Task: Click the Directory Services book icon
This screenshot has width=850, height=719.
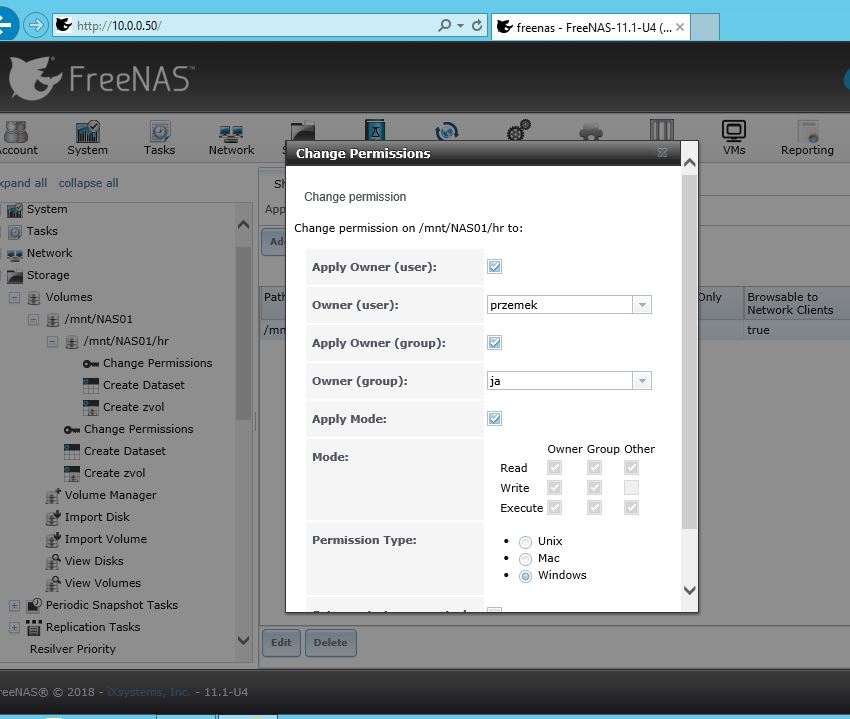Action: [375, 130]
